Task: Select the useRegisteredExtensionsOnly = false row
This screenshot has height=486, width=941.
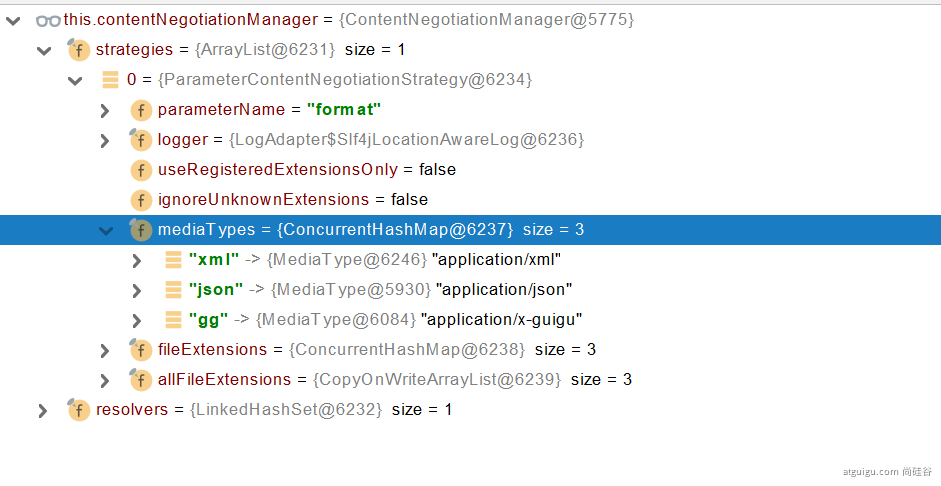Action: 306,170
